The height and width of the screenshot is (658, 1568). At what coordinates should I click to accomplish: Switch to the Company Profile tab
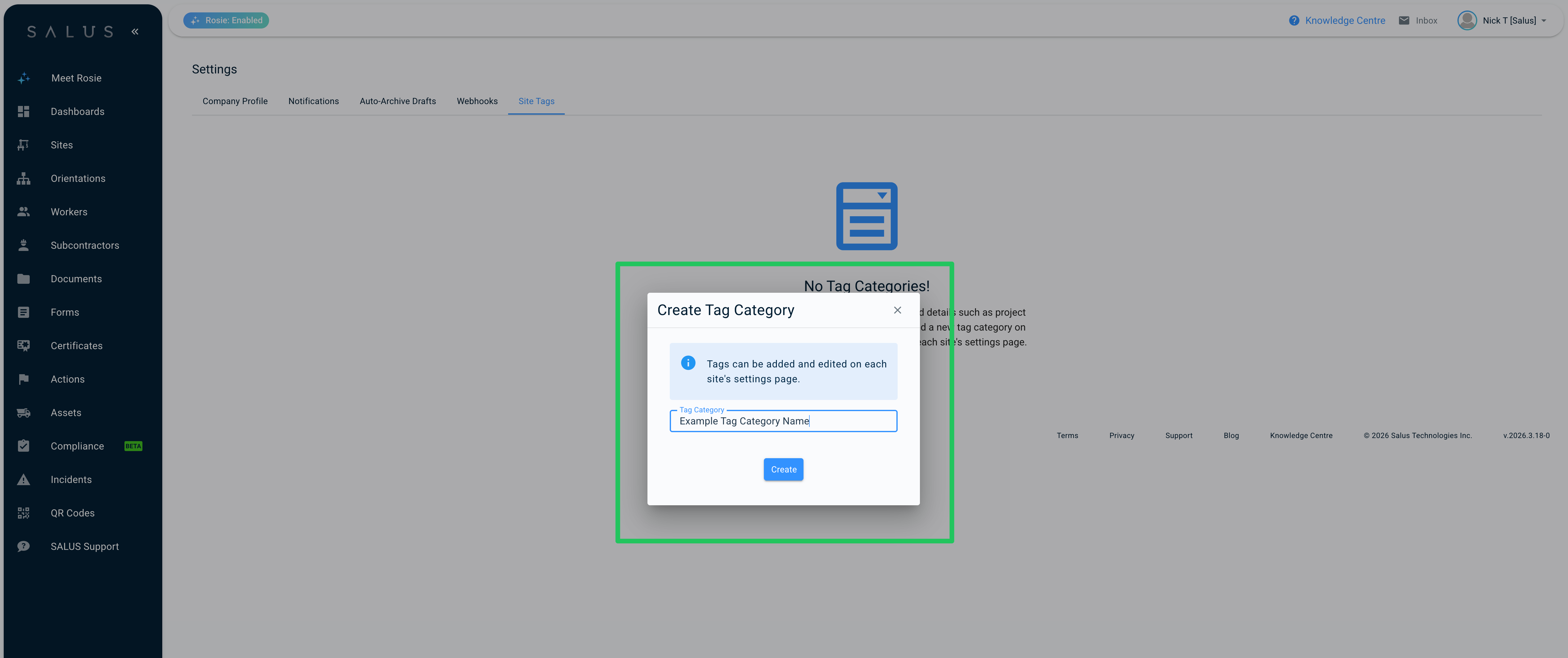pyautogui.click(x=235, y=101)
